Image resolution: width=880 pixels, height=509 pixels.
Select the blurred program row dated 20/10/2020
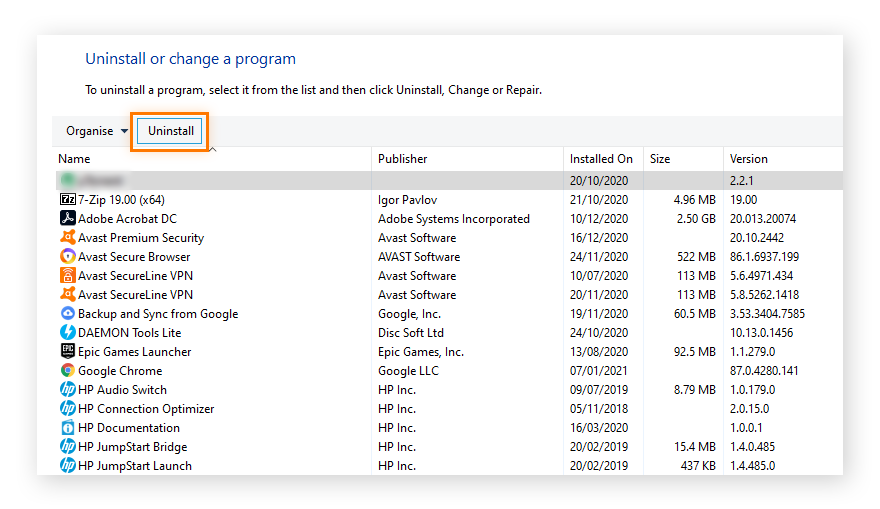coord(449,180)
